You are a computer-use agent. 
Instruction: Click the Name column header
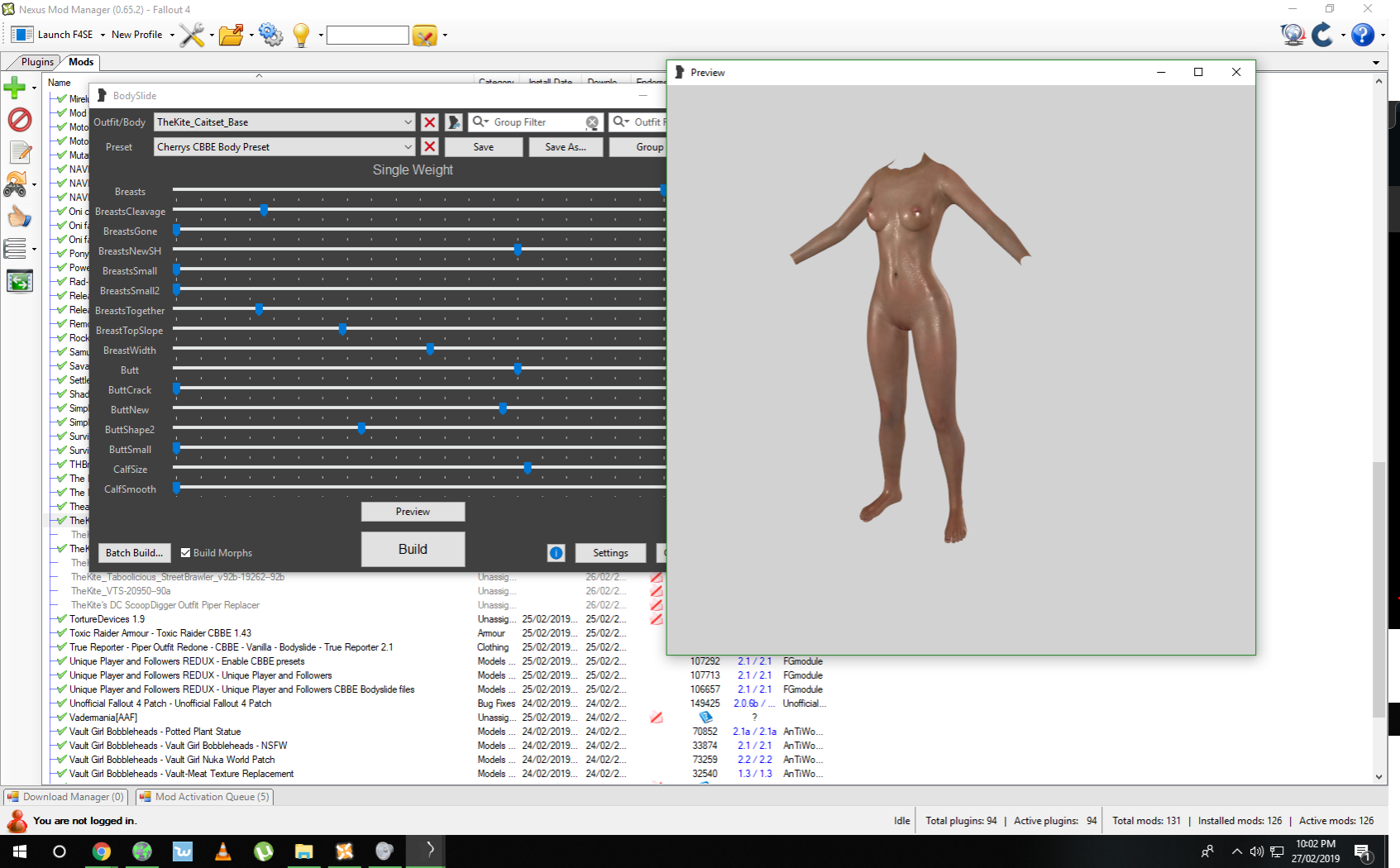tap(60, 83)
